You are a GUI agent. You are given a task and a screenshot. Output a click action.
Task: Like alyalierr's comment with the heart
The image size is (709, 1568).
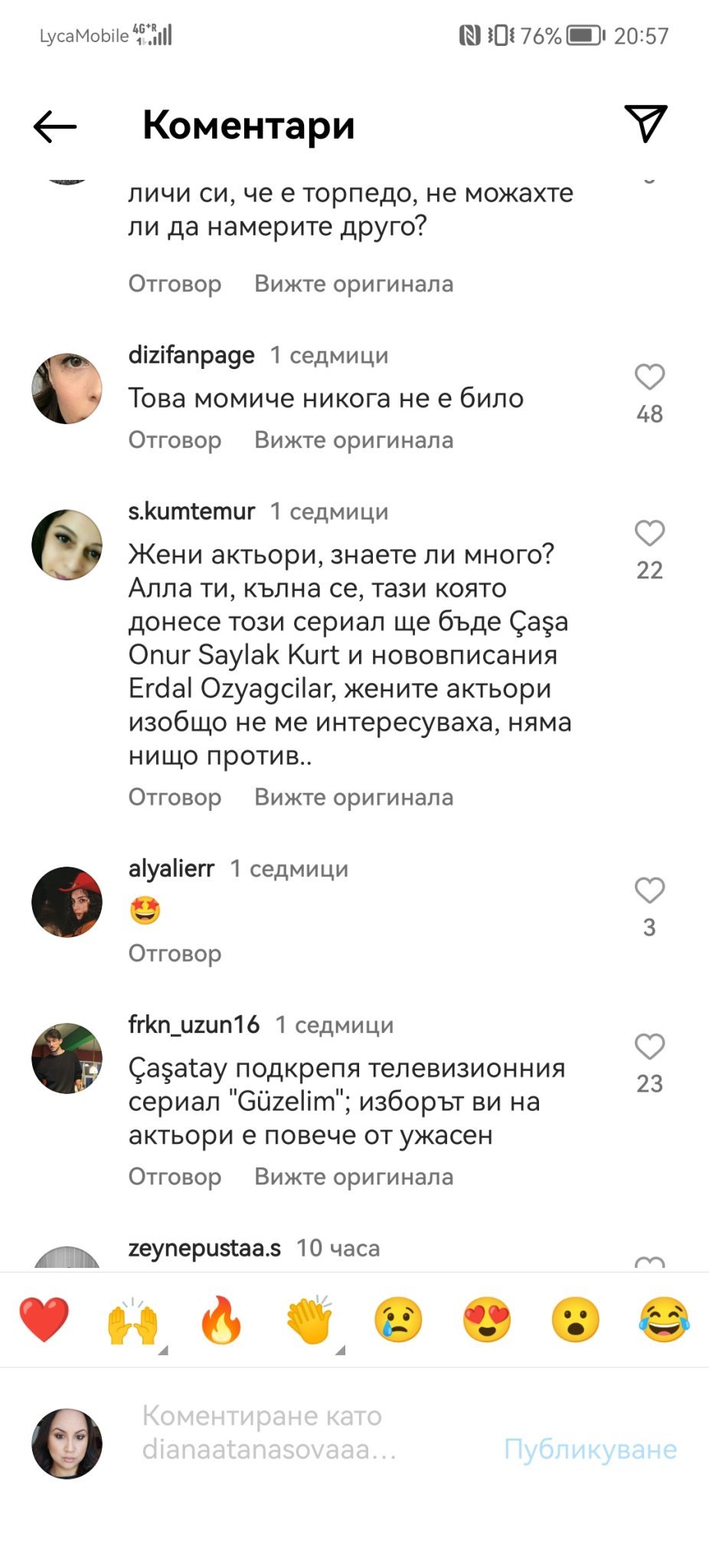649,890
